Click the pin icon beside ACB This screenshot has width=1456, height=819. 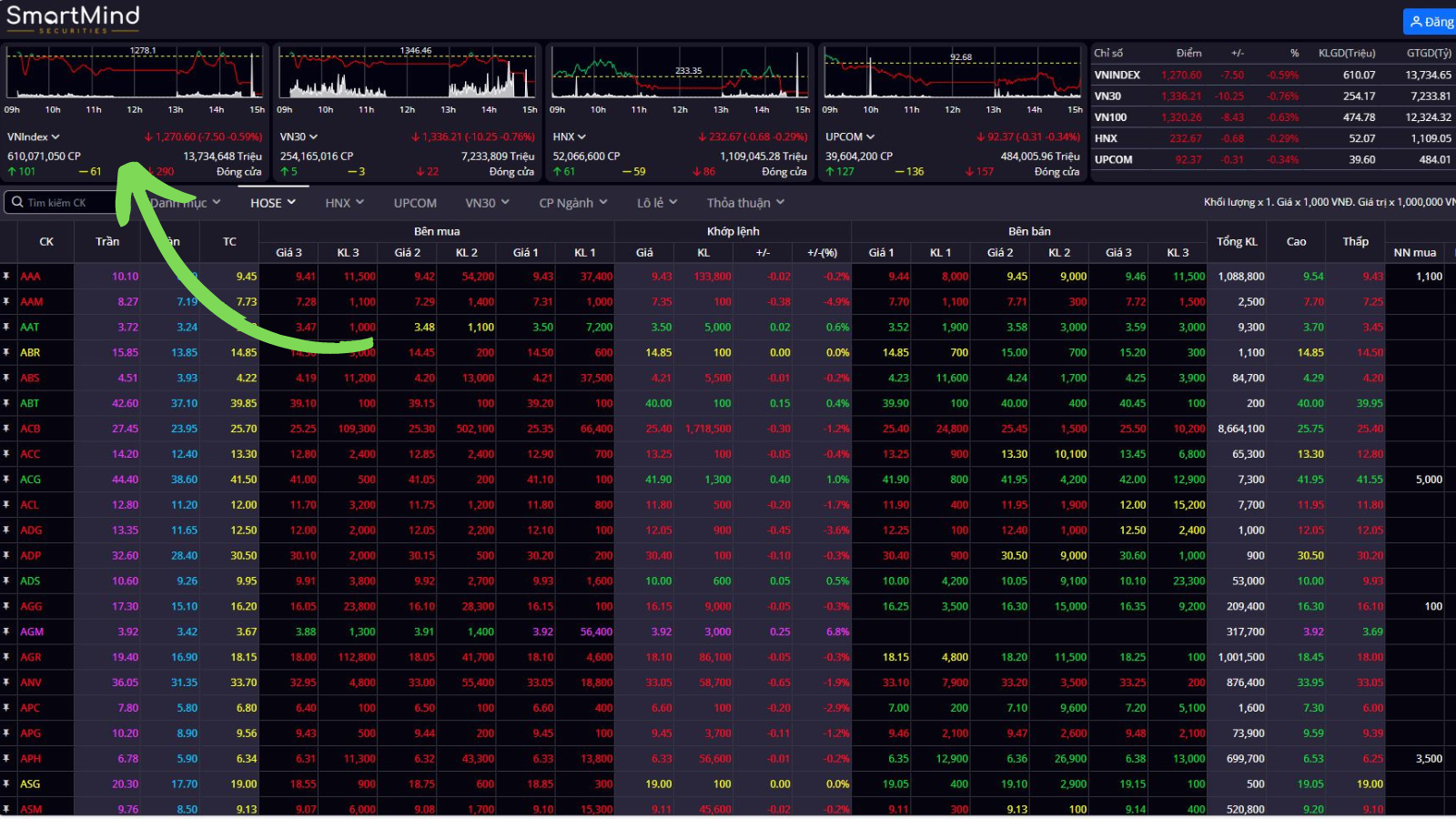tap(6, 429)
